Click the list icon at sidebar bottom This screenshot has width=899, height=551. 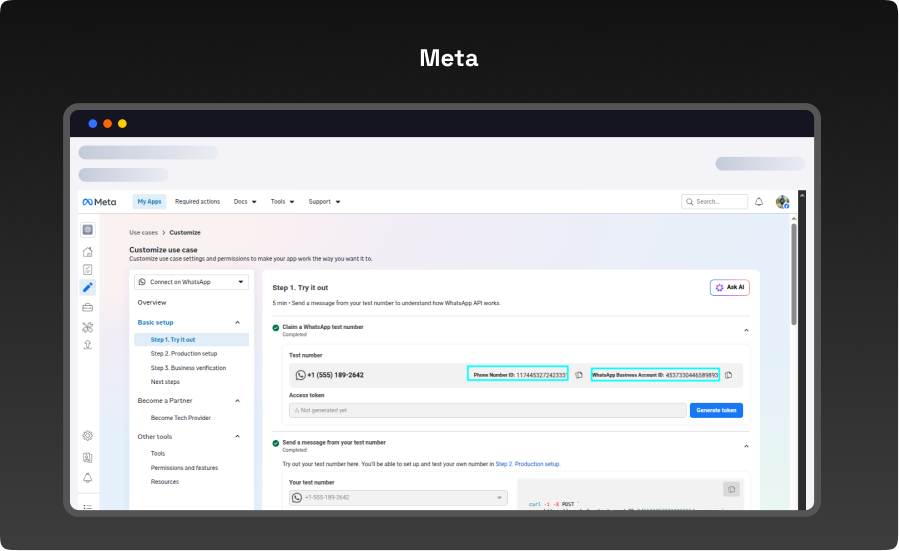point(88,507)
